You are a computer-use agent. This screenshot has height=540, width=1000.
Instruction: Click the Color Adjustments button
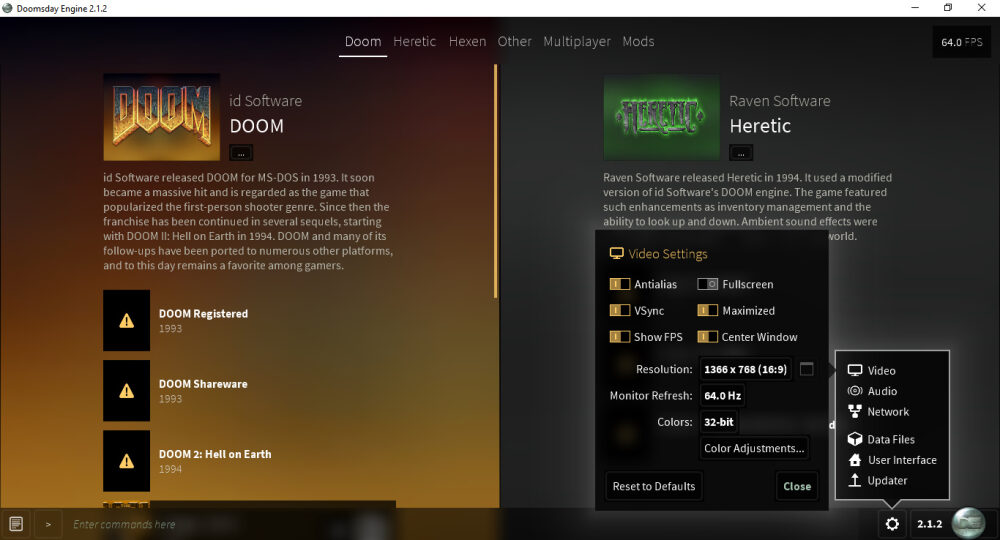point(754,448)
